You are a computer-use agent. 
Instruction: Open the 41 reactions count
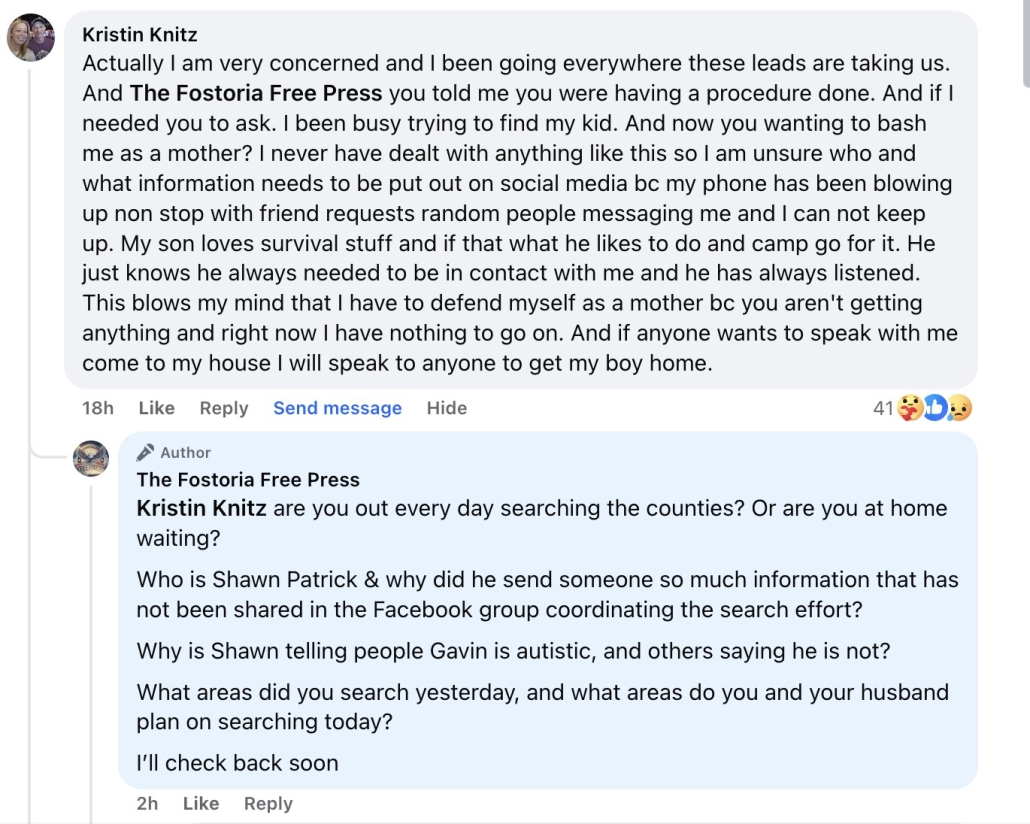point(883,409)
